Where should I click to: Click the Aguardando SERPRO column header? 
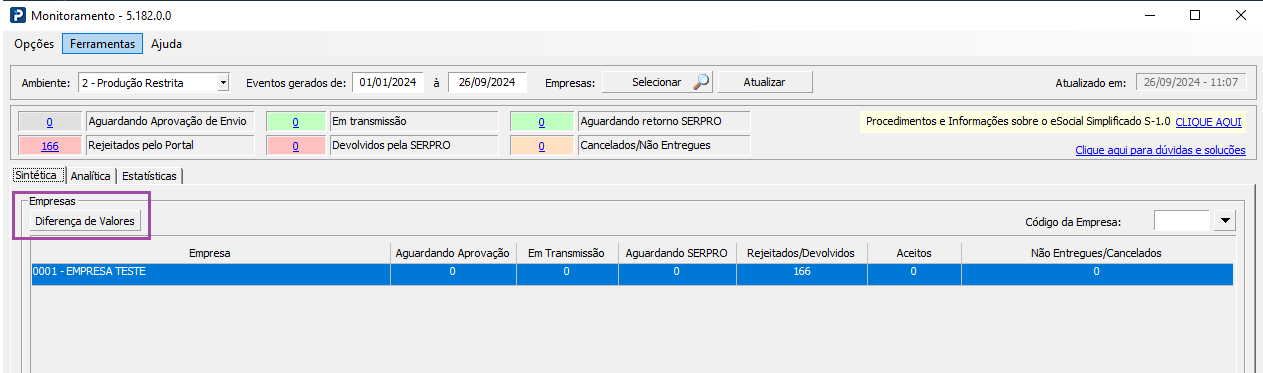point(676,253)
